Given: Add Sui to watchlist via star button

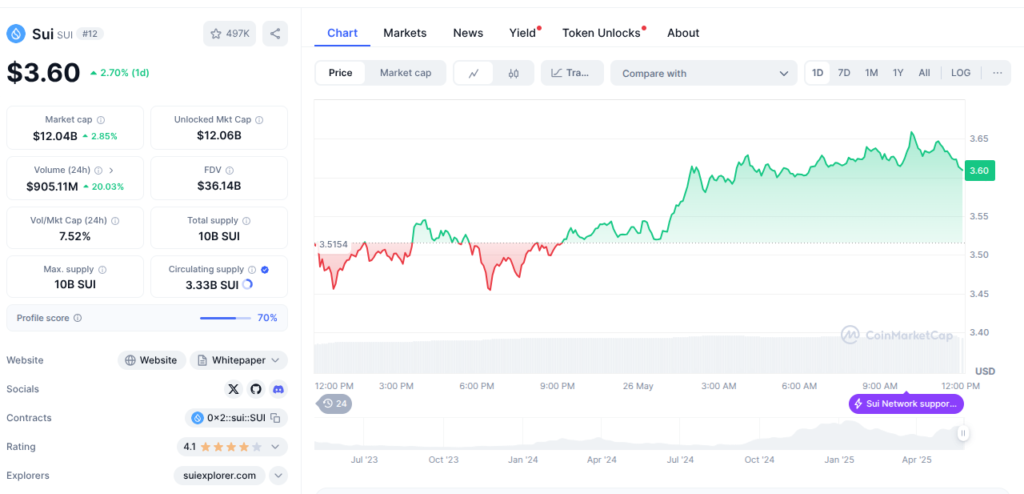Looking at the screenshot, I should [229, 34].
